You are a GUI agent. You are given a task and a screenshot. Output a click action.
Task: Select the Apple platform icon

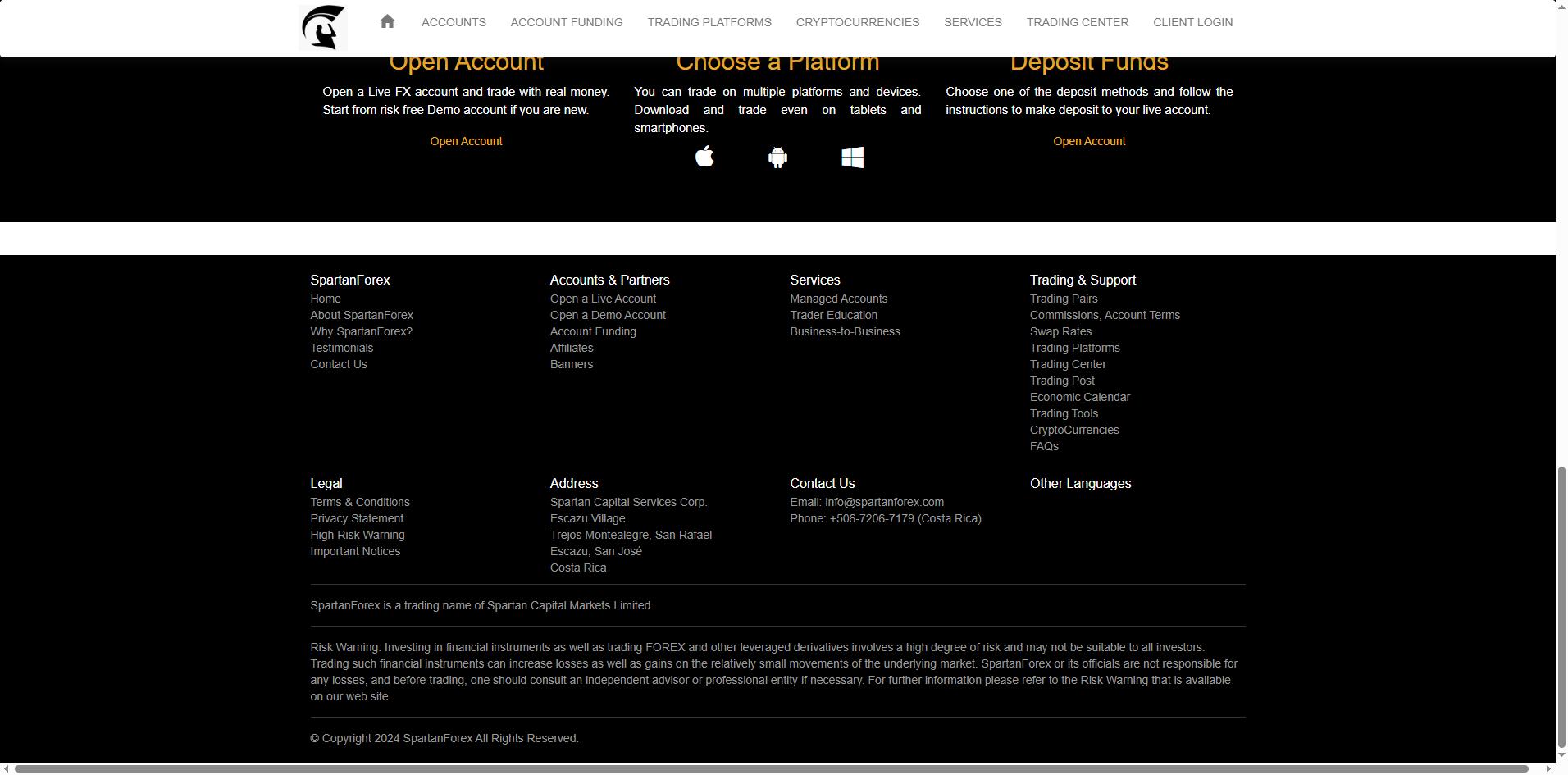[x=704, y=157]
